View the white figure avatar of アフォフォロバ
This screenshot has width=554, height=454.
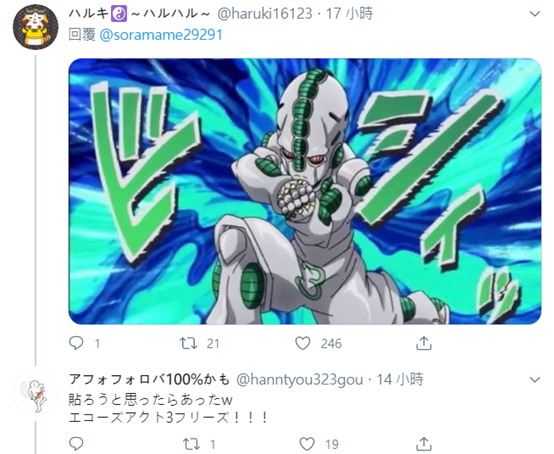tap(35, 393)
